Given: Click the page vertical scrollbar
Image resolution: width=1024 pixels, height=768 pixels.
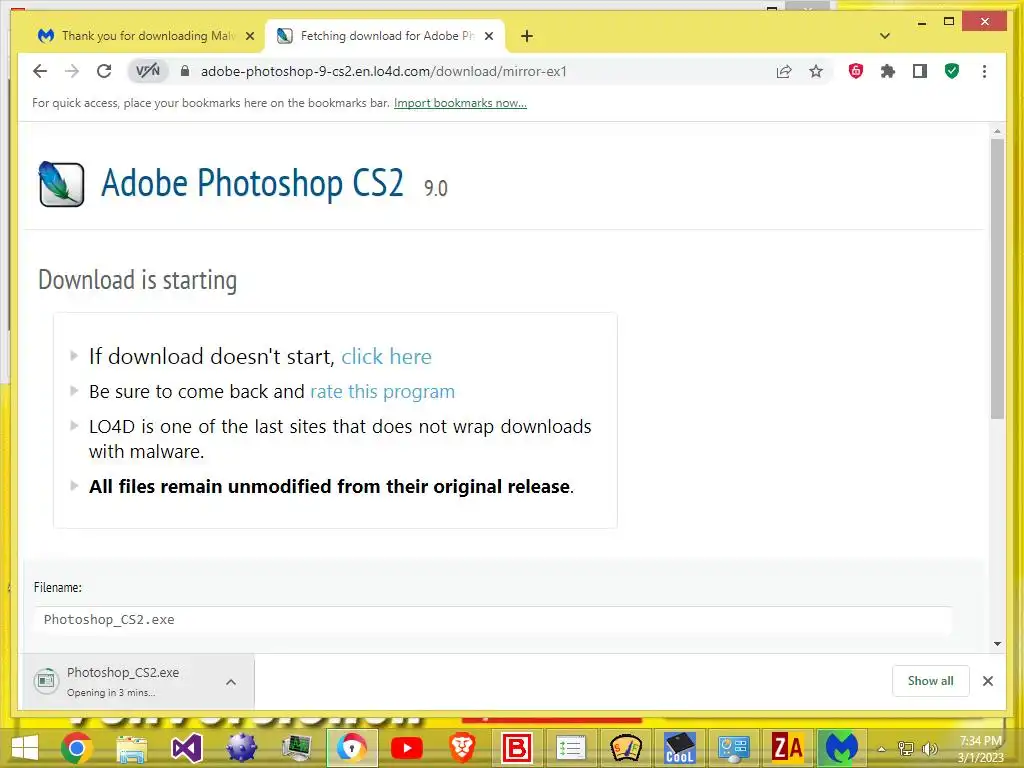Looking at the screenshot, I should [x=997, y=279].
